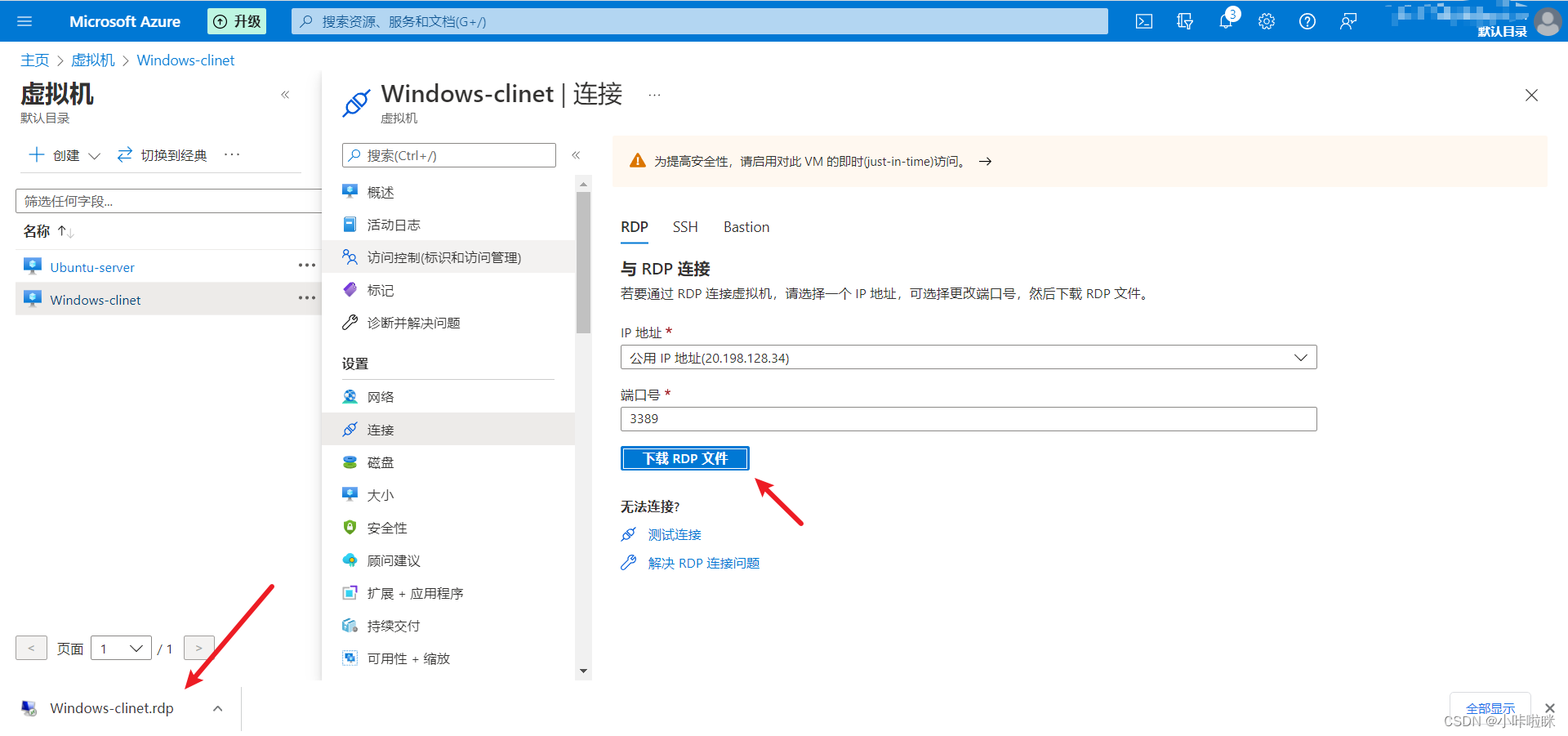Open directory and subscription filter icon
This screenshot has height=736, width=1568.
pyautogui.click(x=1185, y=21)
